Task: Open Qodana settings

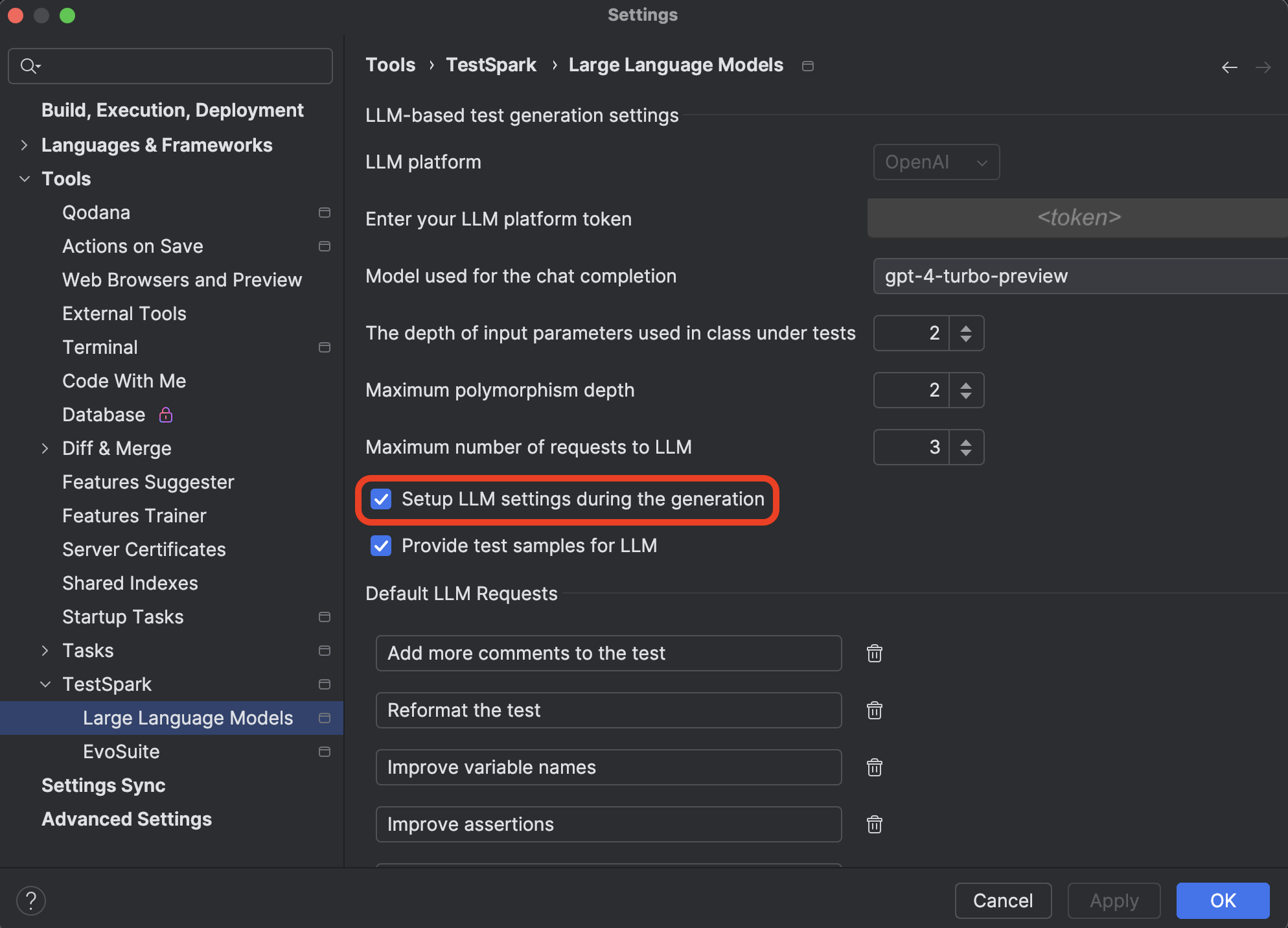Action: point(96,213)
